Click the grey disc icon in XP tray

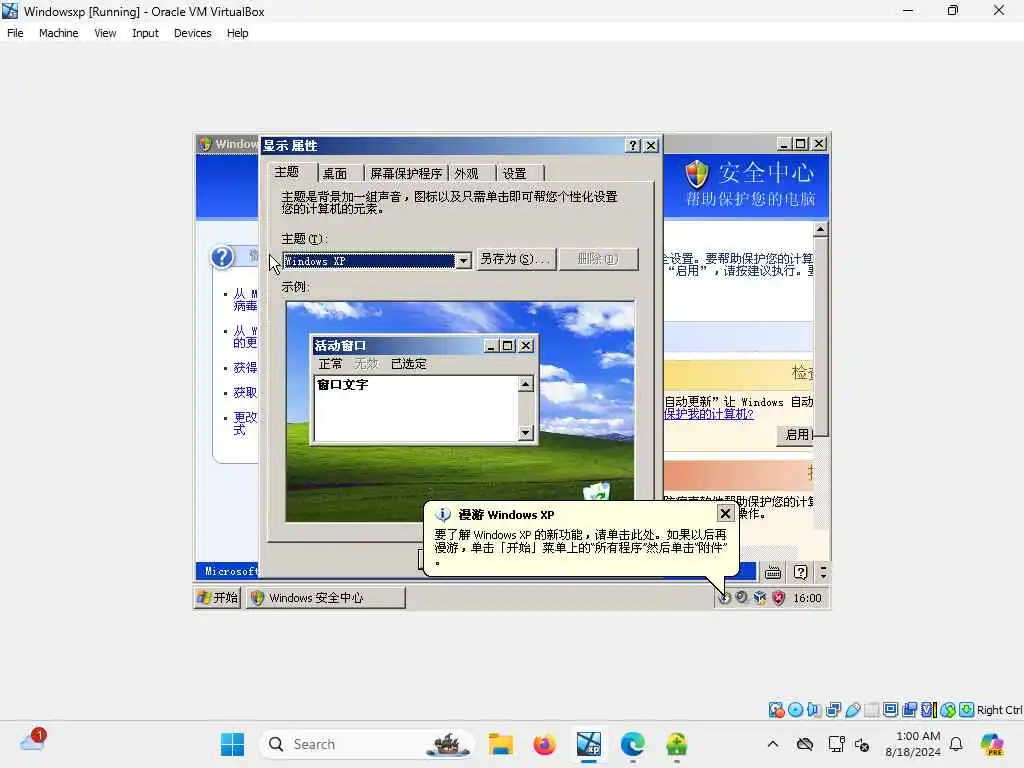pyautogui.click(x=742, y=597)
